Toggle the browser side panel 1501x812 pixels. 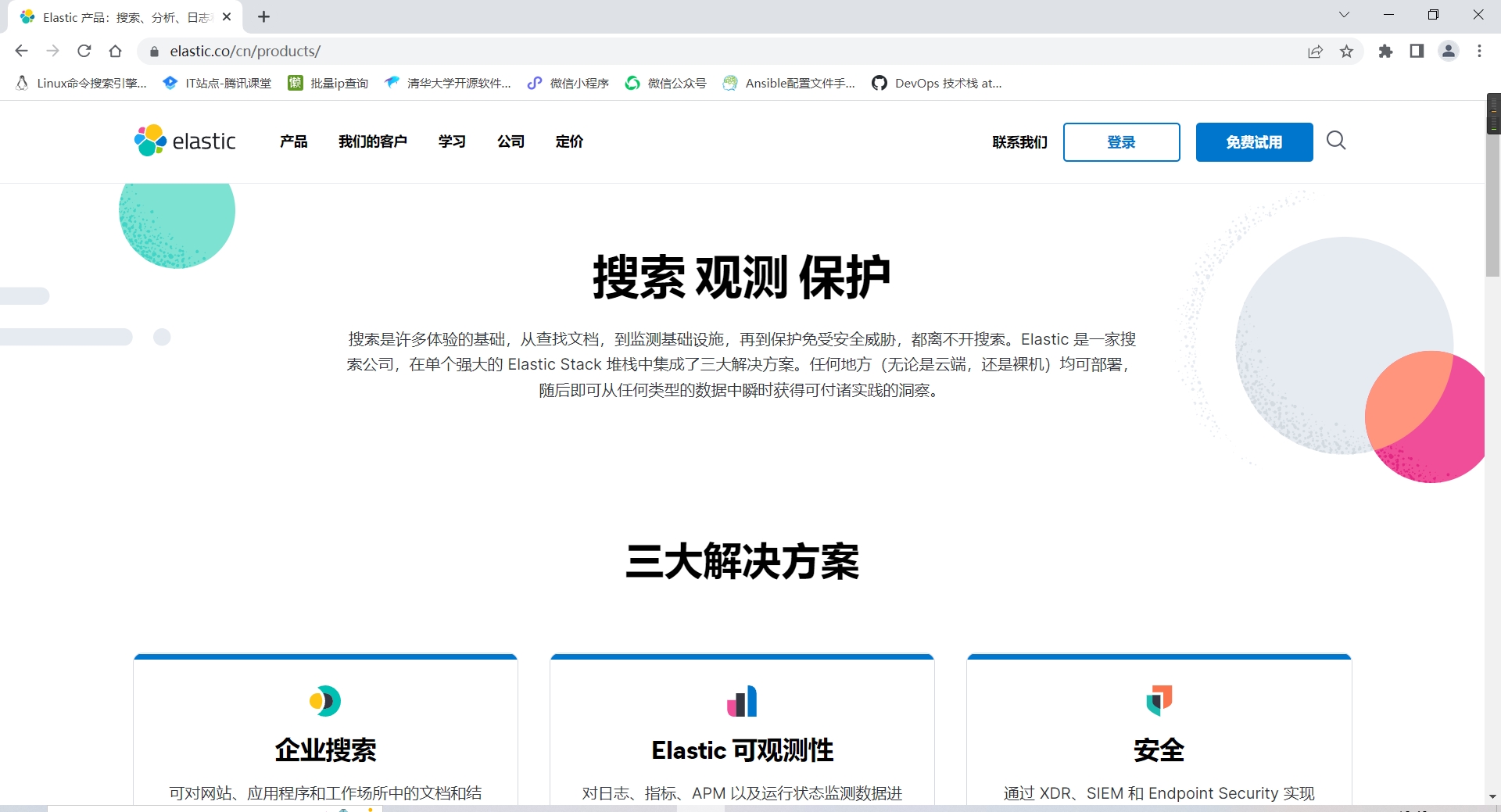click(1417, 52)
